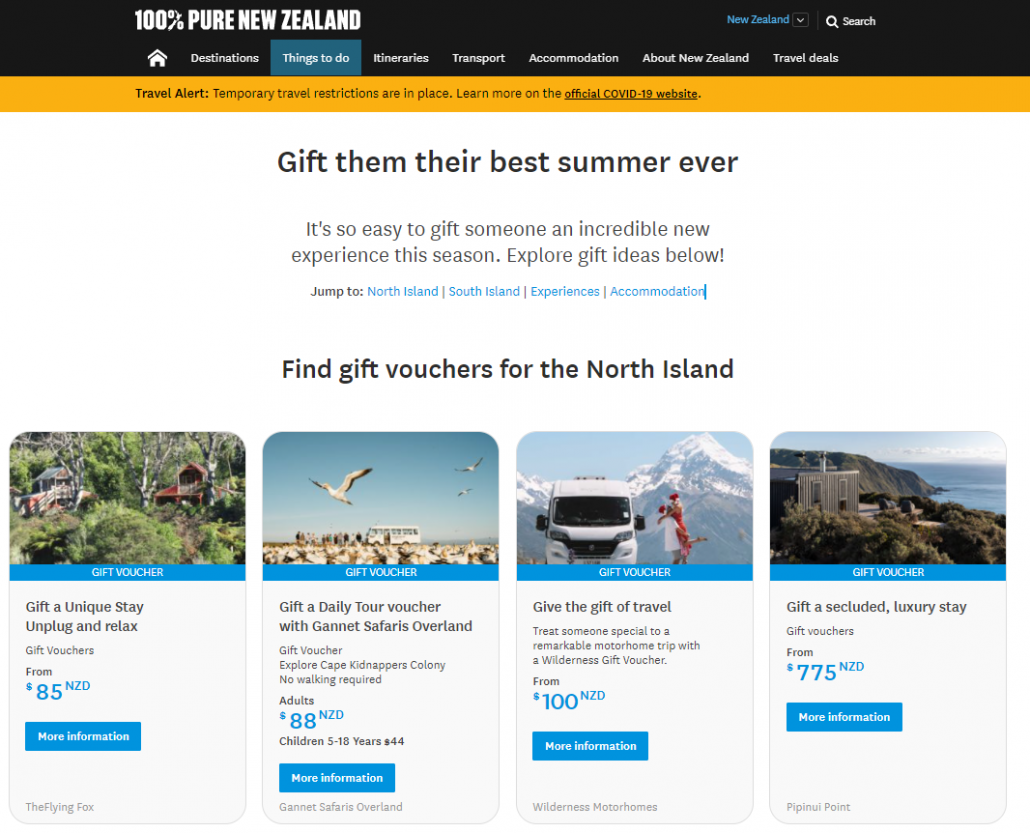Open the gannet colony tour image

[381, 498]
